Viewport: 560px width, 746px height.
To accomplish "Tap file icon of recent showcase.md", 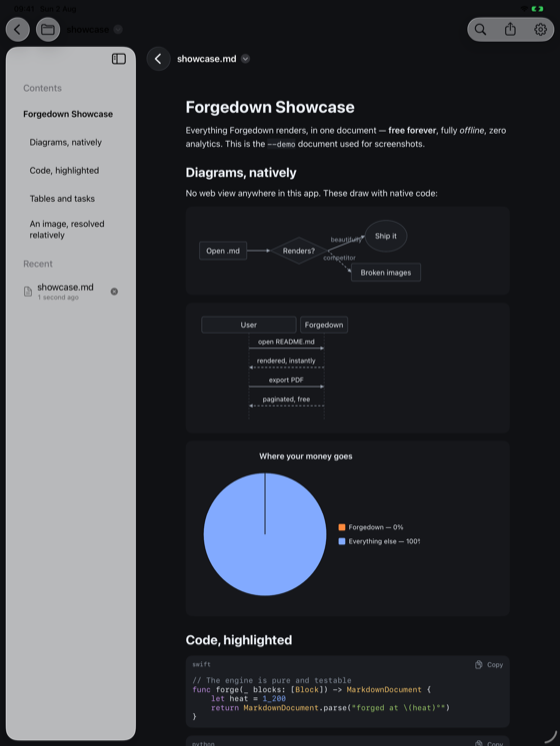I will (28, 292).
